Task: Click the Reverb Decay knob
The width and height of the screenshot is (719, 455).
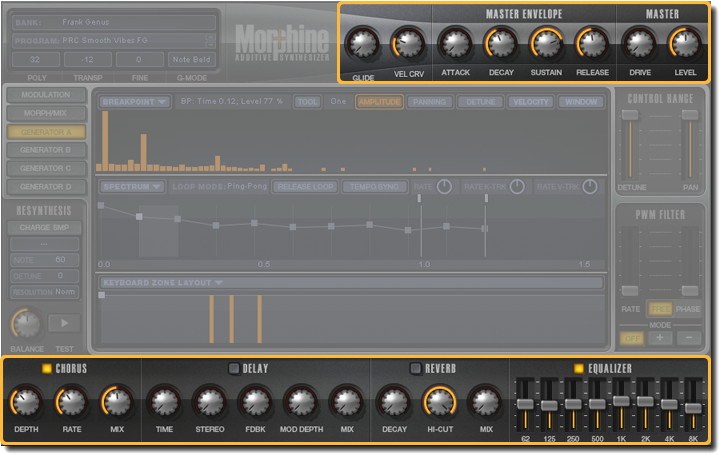Action: (x=394, y=401)
